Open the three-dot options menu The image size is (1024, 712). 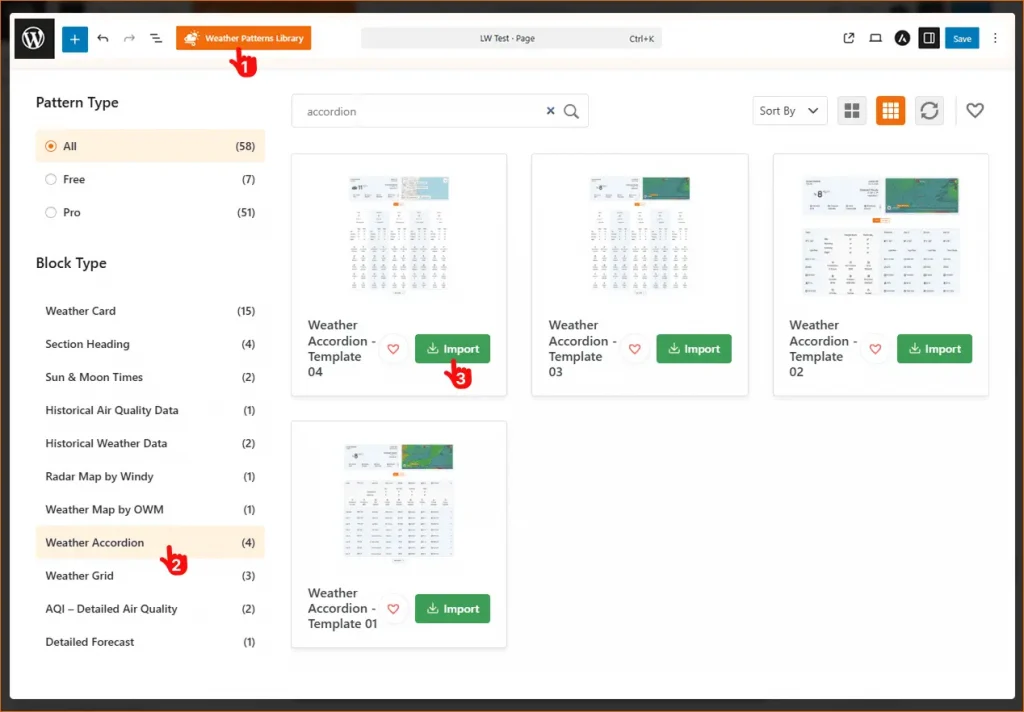tap(996, 38)
